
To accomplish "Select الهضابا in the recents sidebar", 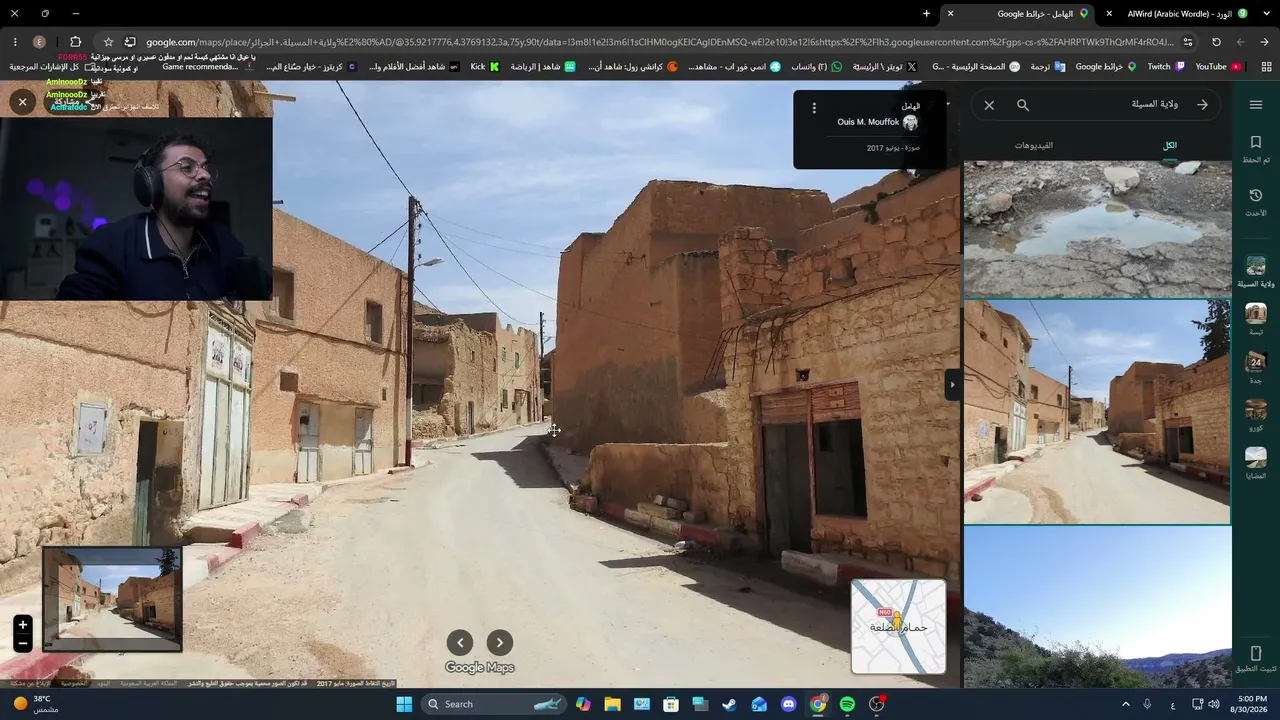I will click(x=1256, y=463).
